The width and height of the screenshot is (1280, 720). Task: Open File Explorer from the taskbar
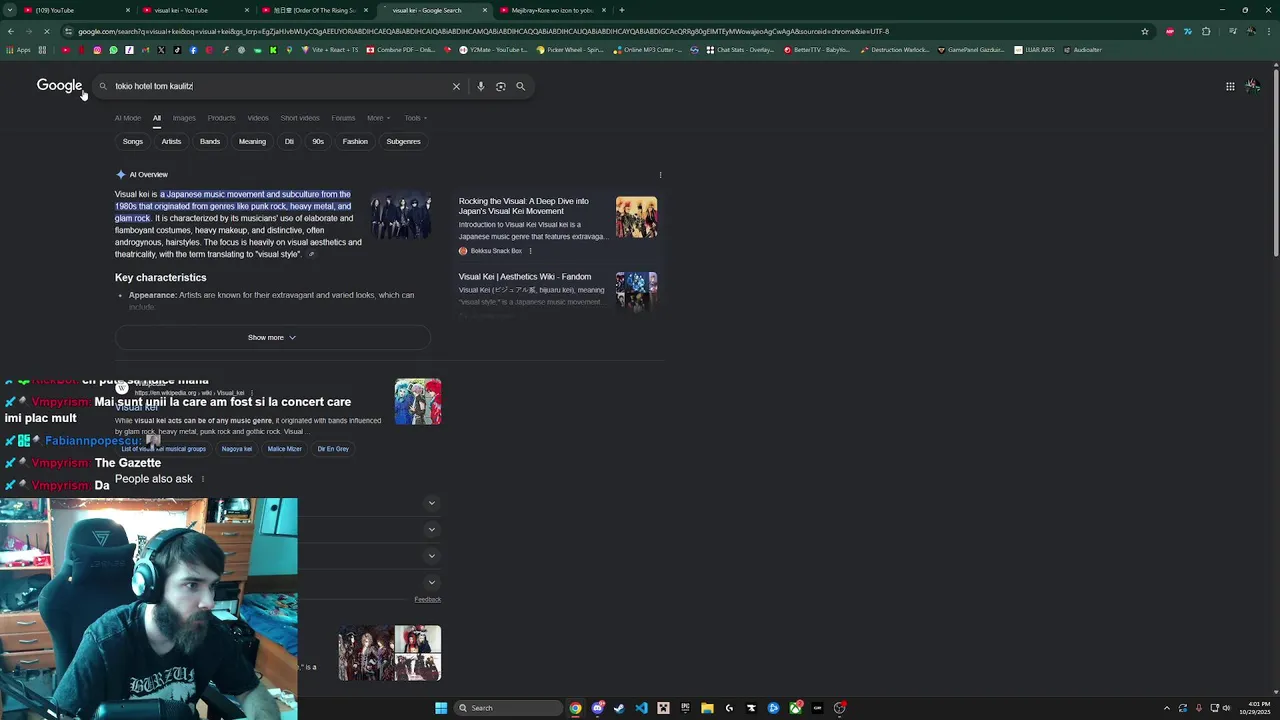(x=707, y=708)
